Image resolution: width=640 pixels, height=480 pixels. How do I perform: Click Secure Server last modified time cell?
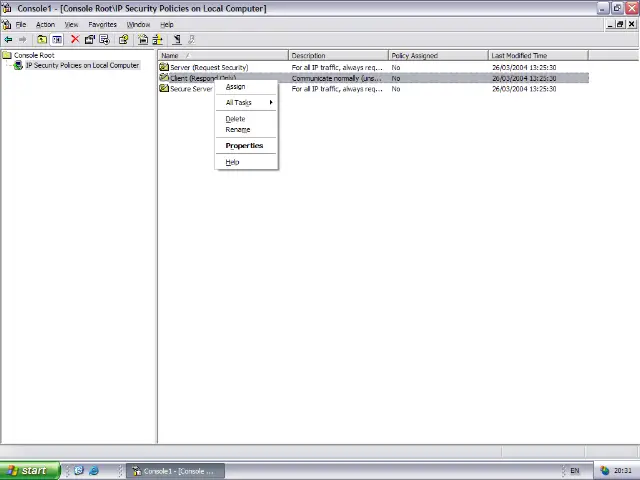(x=524, y=89)
